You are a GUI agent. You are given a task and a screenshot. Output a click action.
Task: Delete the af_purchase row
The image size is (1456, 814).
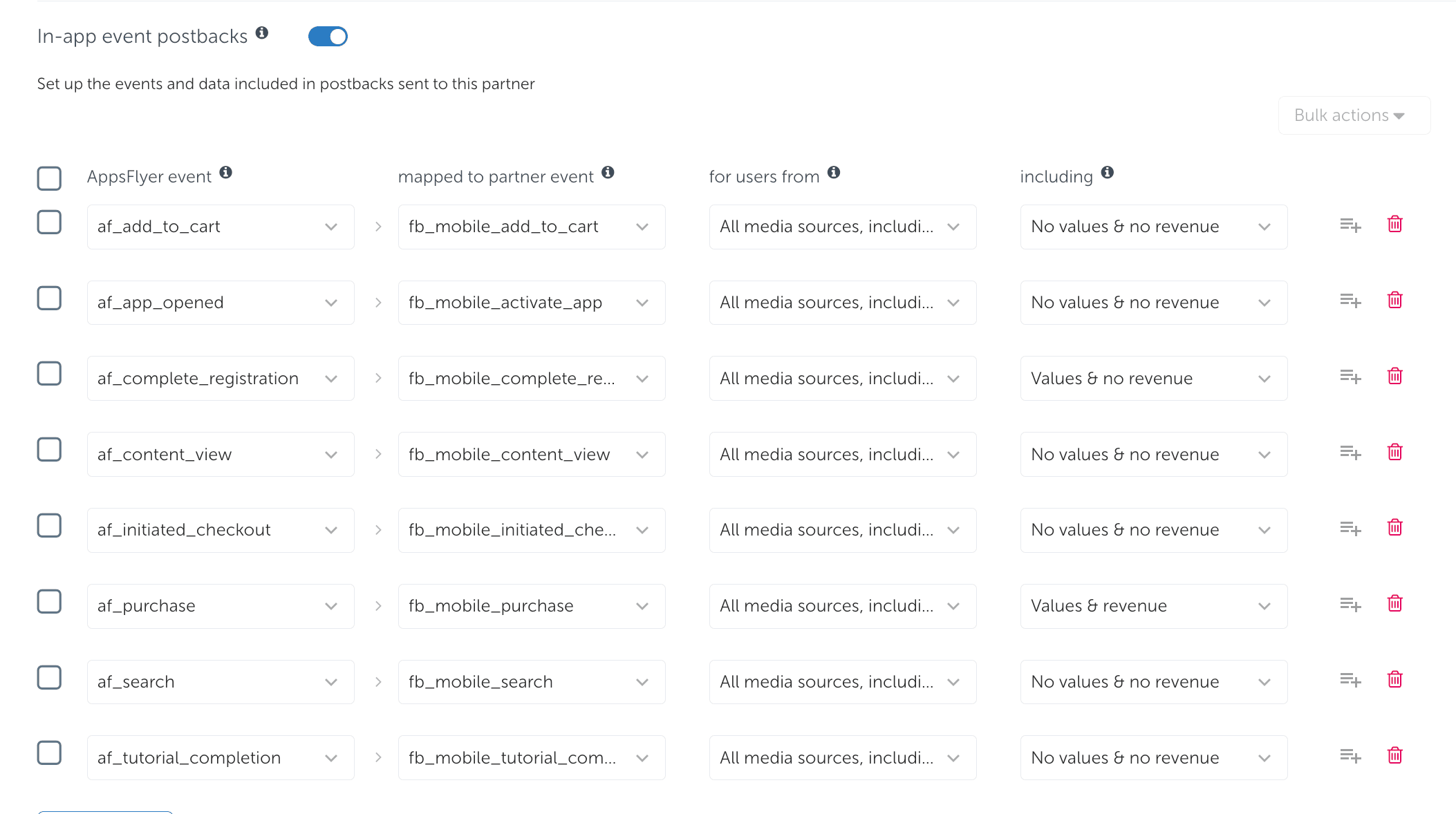point(1395,604)
